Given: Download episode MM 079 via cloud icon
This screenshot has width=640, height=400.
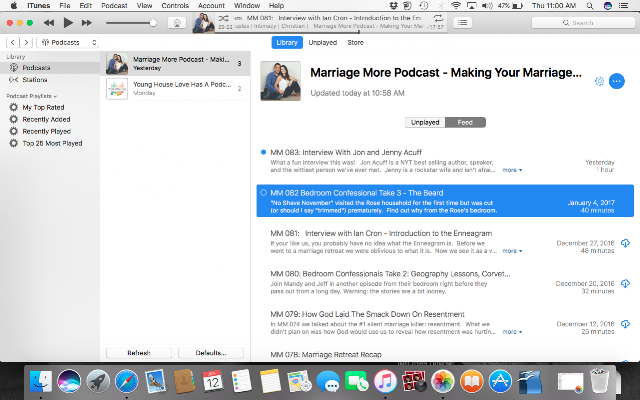Looking at the screenshot, I should pyautogui.click(x=625, y=324).
